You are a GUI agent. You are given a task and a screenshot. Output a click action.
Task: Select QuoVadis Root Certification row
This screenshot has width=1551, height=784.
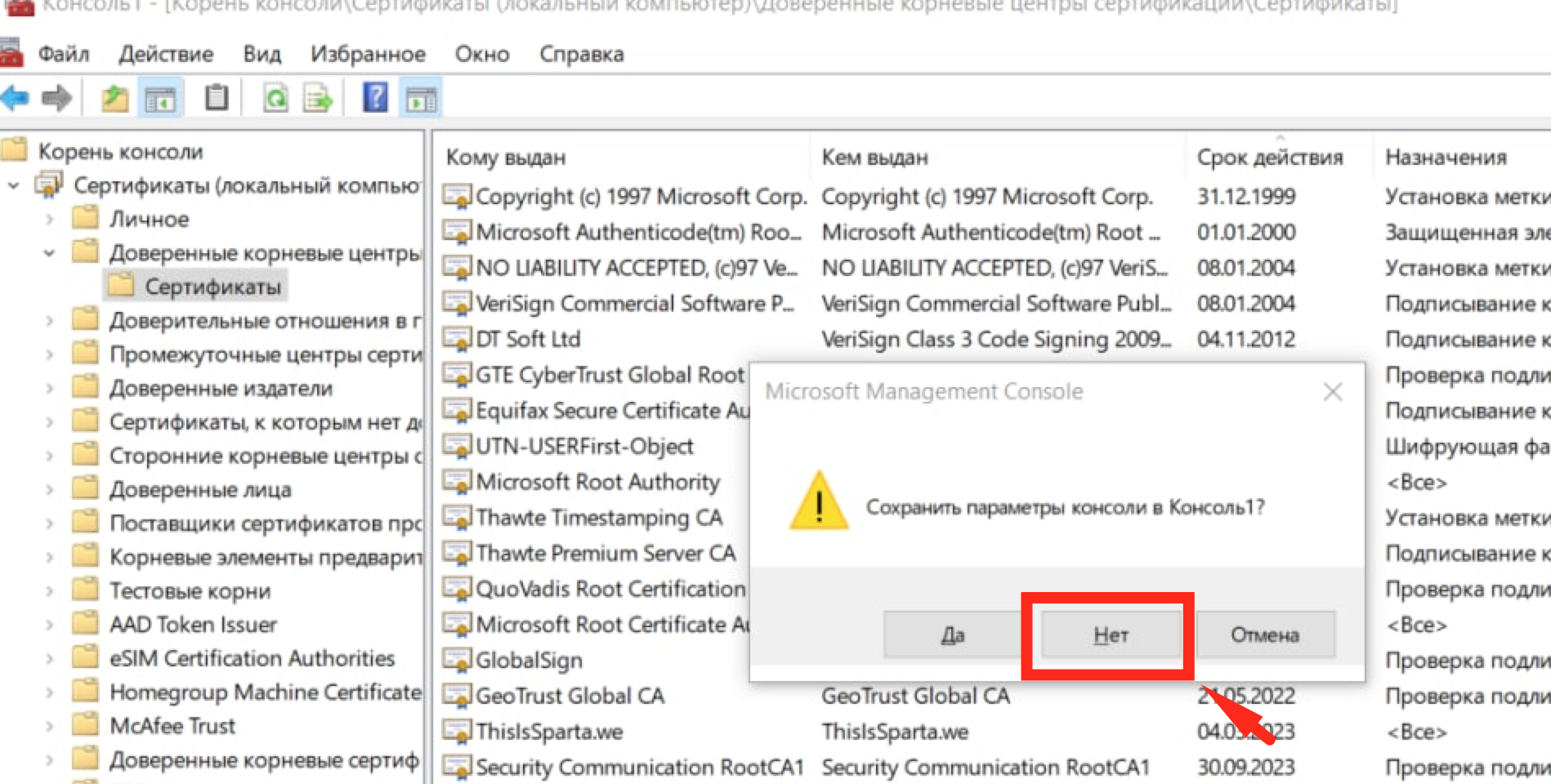[x=610, y=589]
